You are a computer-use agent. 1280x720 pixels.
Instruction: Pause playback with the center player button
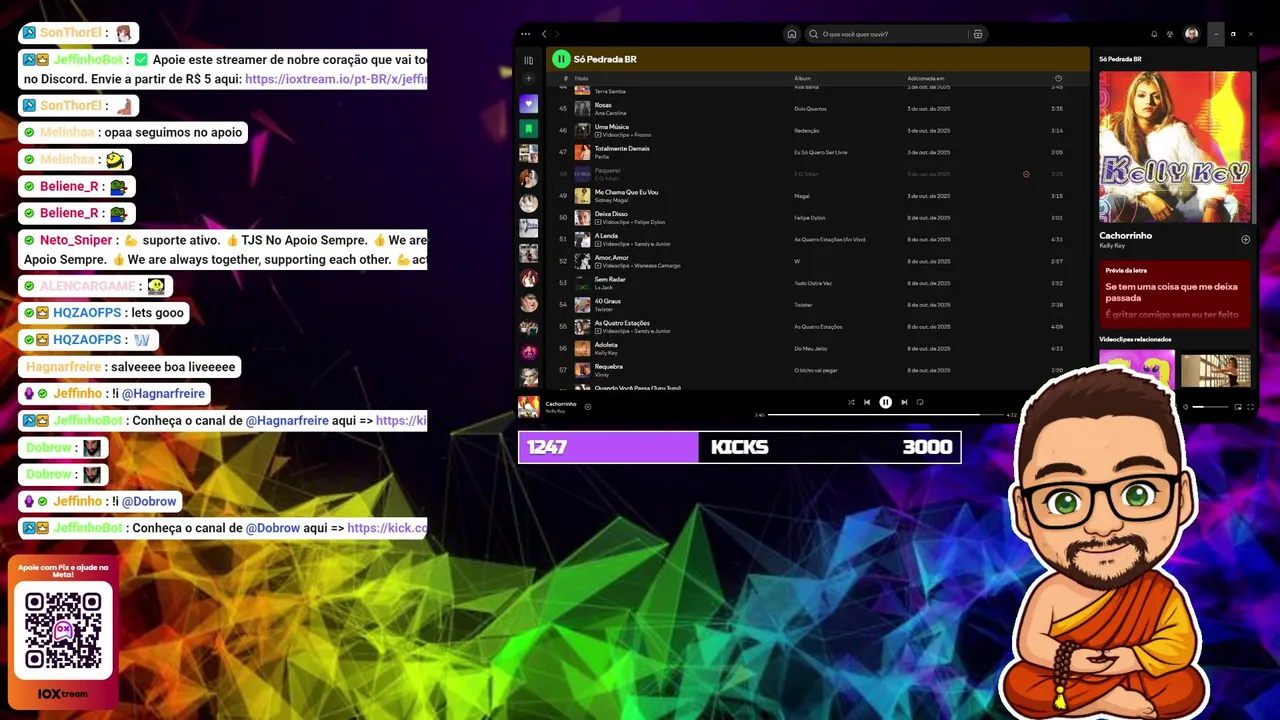pos(885,402)
